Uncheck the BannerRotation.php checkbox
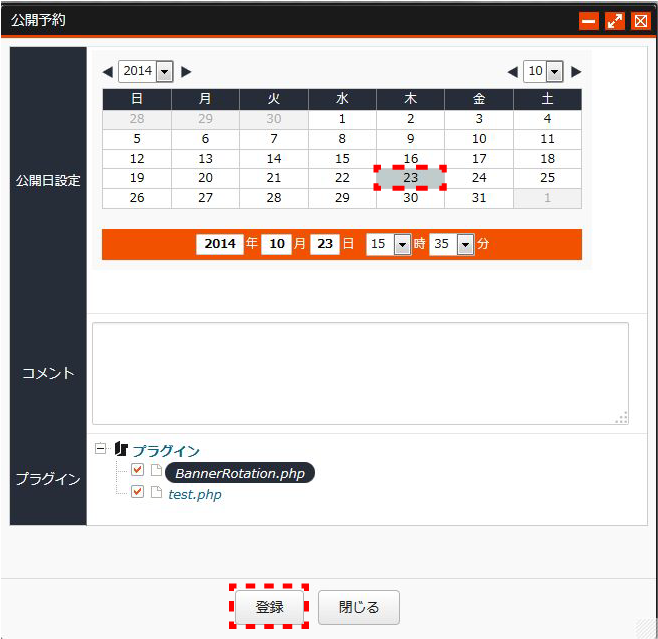The image size is (658, 639). point(137,469)
